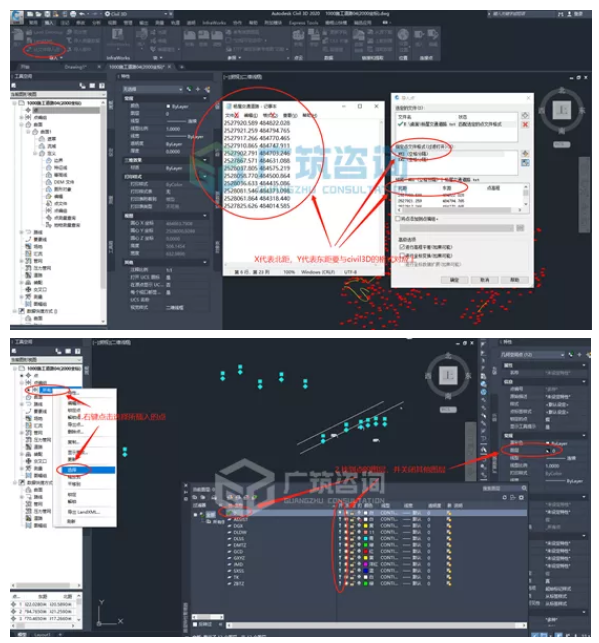
Task: Toggle the elevation adjustment checkbox in advanced options
Action: [402, 247]
